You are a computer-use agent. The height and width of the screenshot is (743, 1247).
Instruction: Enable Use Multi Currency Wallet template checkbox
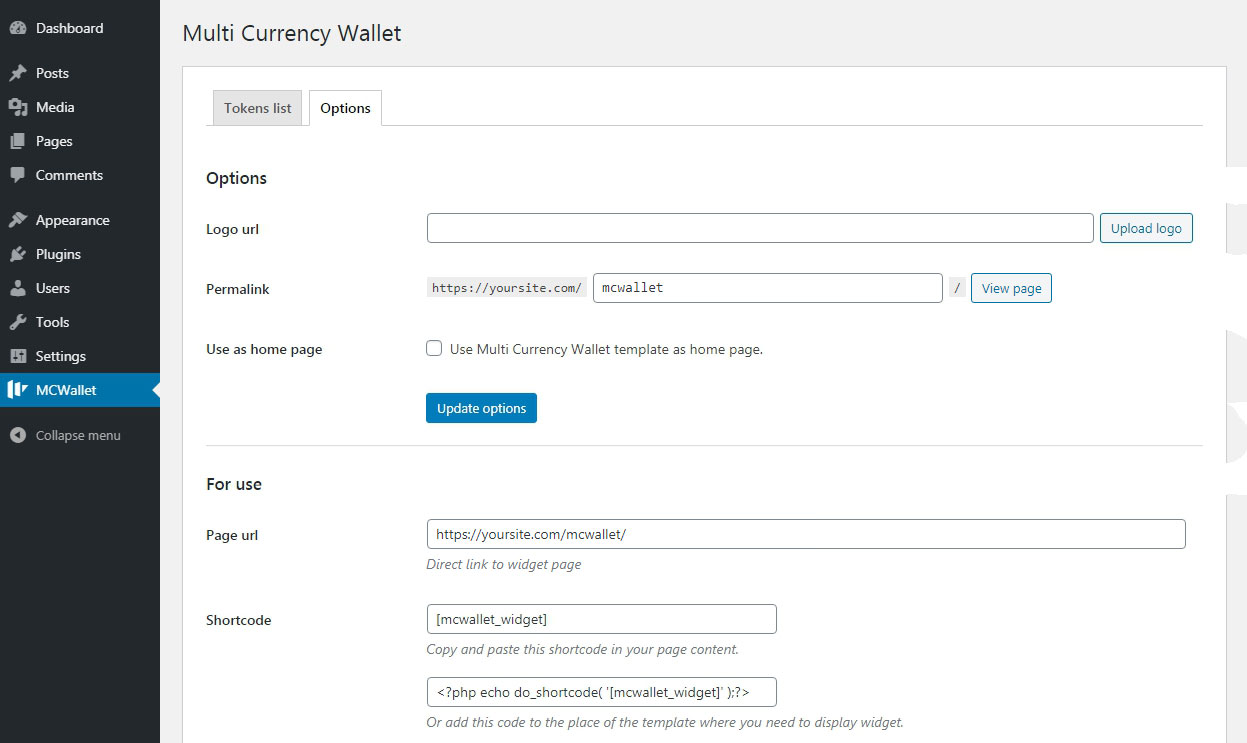(x=434, y=348)
